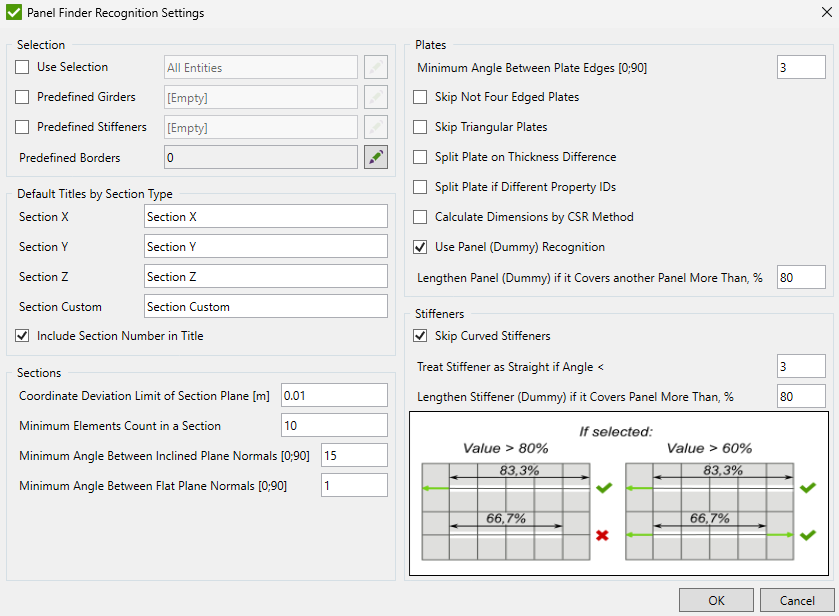
Task: Click the pencil icon beside Predefined Stiffeners
Action: (375, 127)
